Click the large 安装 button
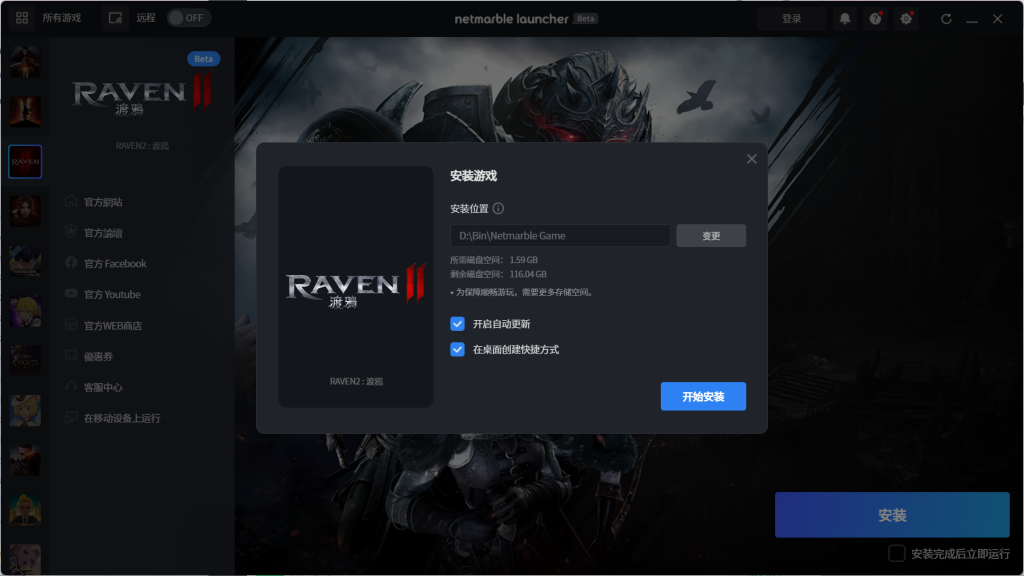This screenshot has width=1024, height=576. pos(892,515)
